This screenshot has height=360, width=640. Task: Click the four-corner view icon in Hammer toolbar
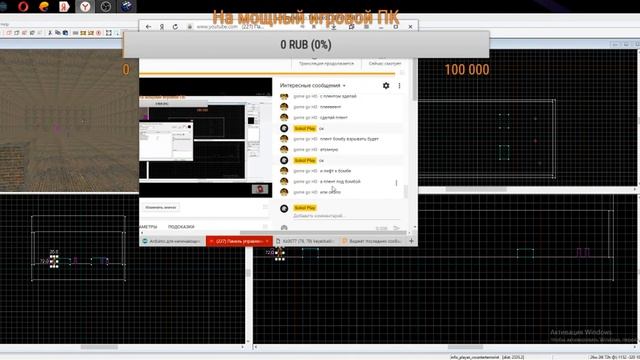click(109, 33)
